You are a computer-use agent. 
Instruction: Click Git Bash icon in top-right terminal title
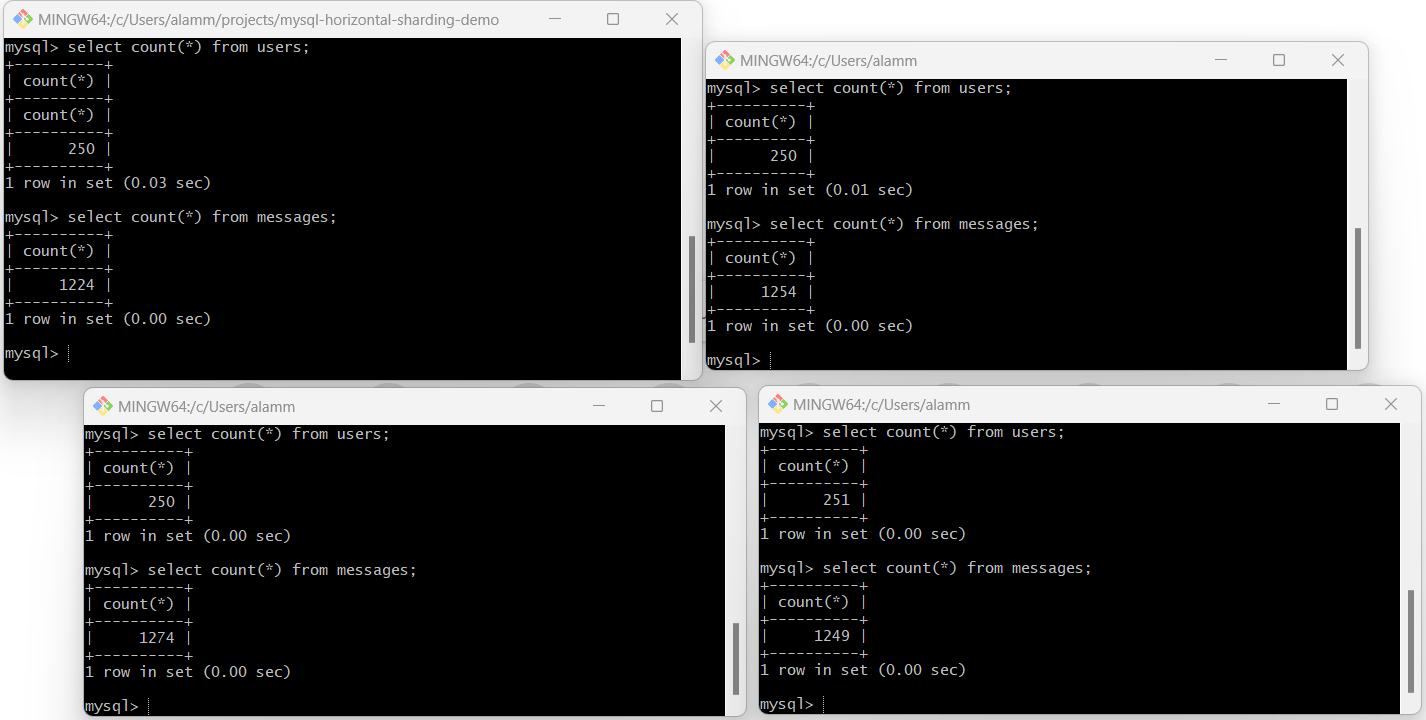click(x=724, y=60)
